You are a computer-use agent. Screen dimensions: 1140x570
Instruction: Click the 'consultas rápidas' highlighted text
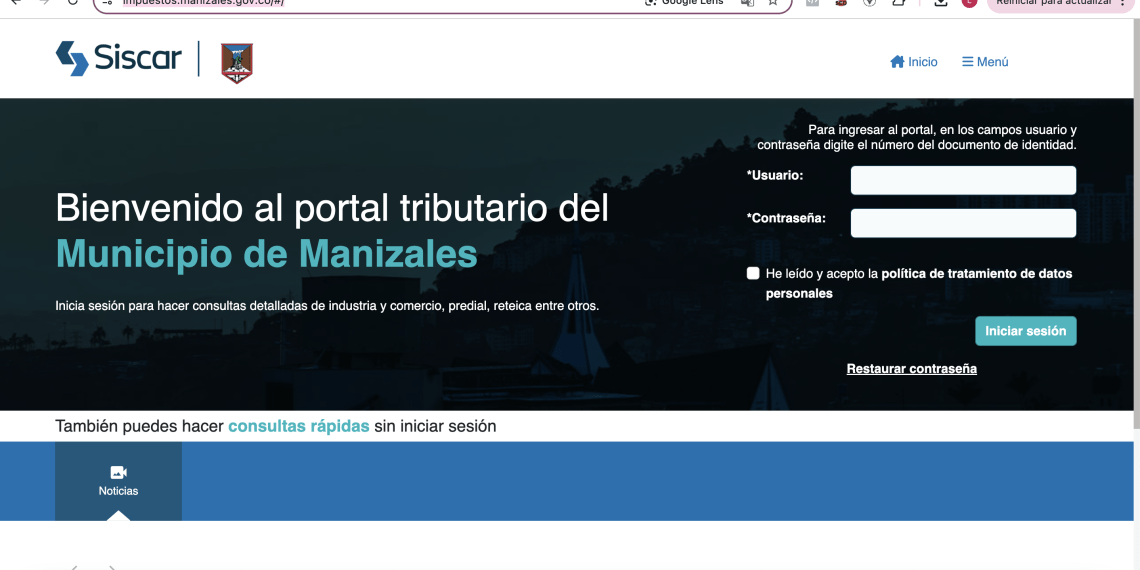pyautogui.click(x=299, y=426)
